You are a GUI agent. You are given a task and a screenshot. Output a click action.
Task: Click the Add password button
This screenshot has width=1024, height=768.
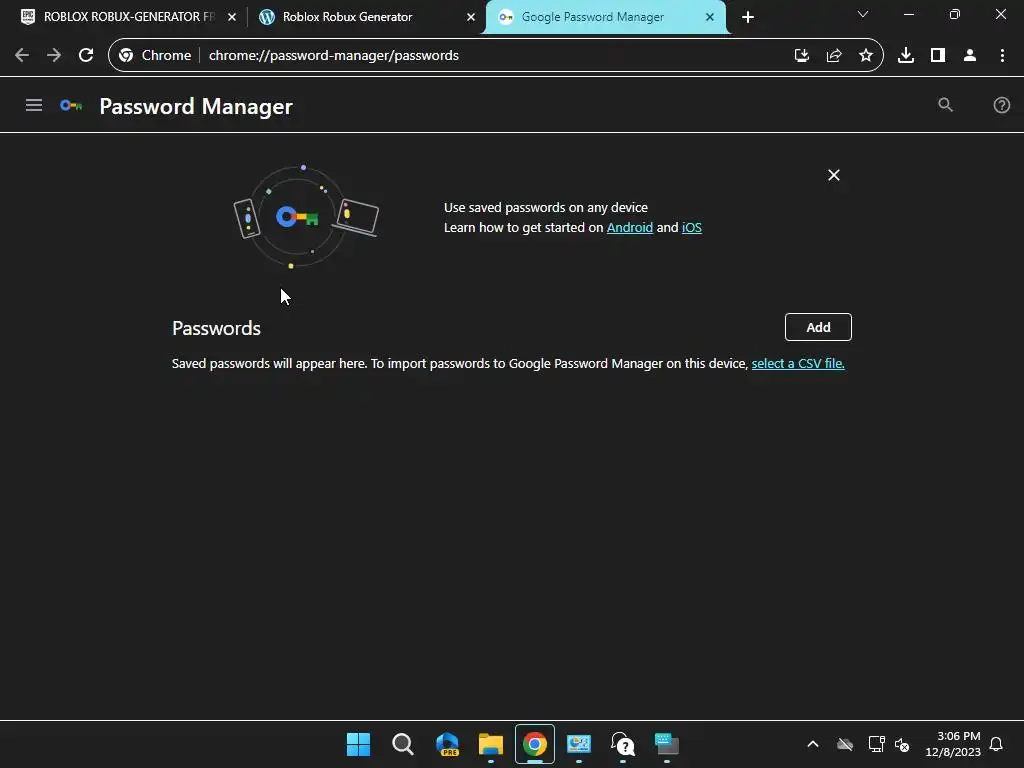tap(818, 327)
